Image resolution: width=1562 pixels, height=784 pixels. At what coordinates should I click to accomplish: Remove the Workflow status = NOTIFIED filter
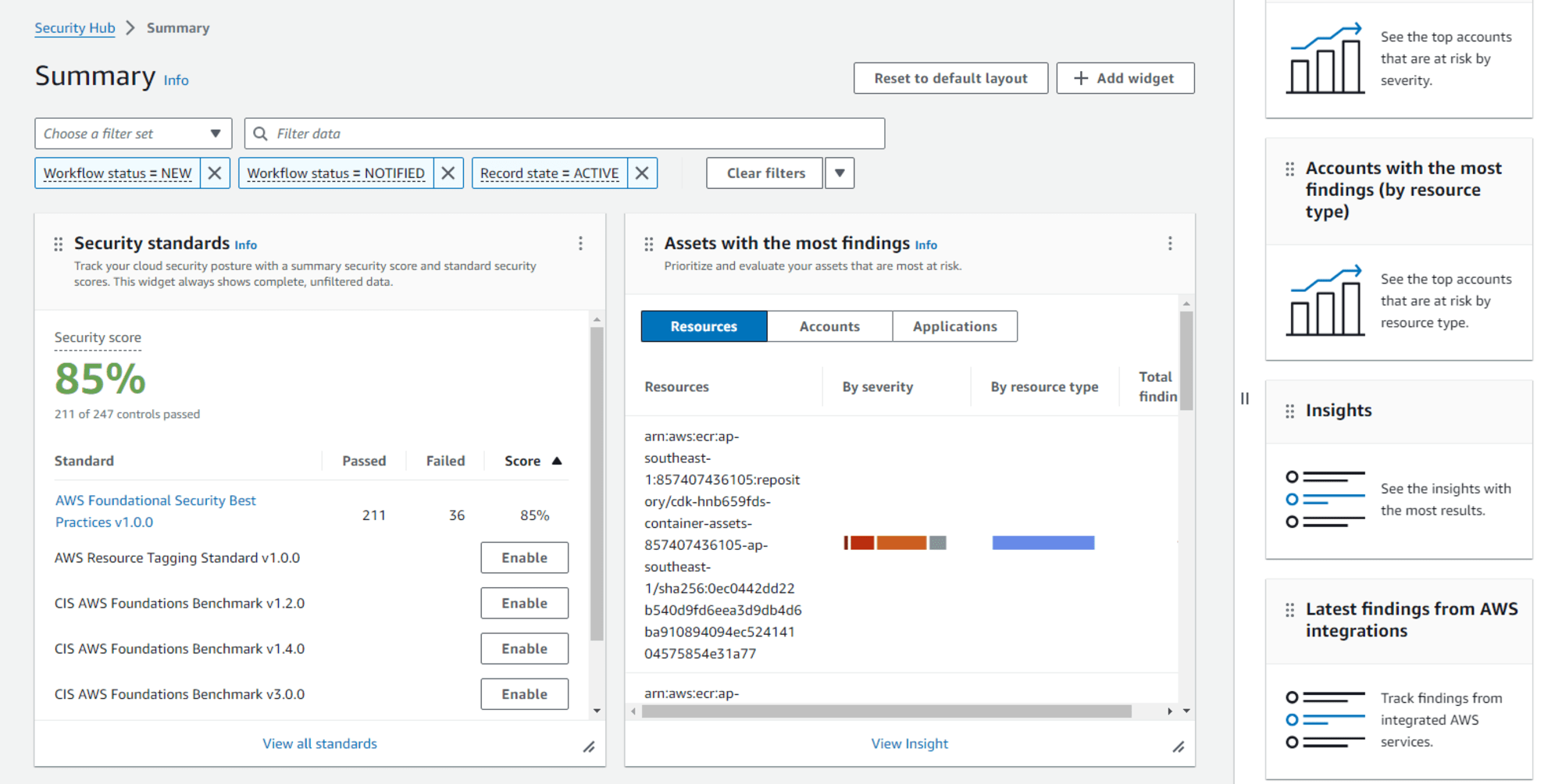pyautogui.click(x=448, y=173)
